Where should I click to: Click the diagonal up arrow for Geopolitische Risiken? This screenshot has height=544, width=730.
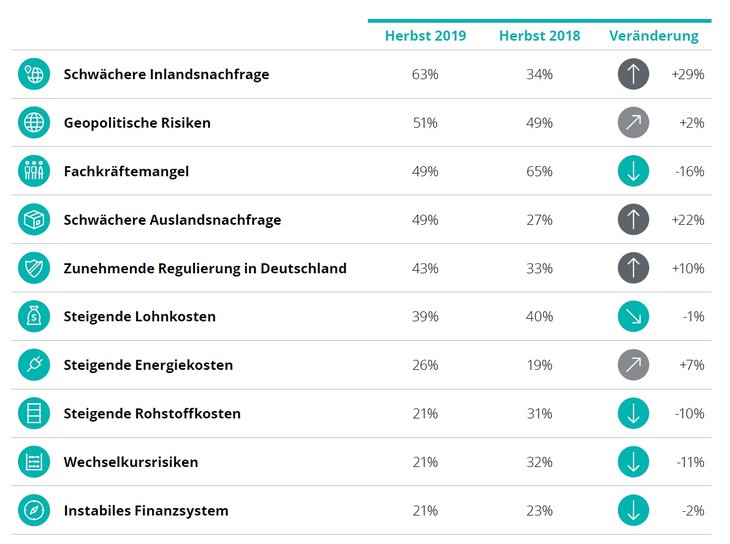[x=633, y=123]
